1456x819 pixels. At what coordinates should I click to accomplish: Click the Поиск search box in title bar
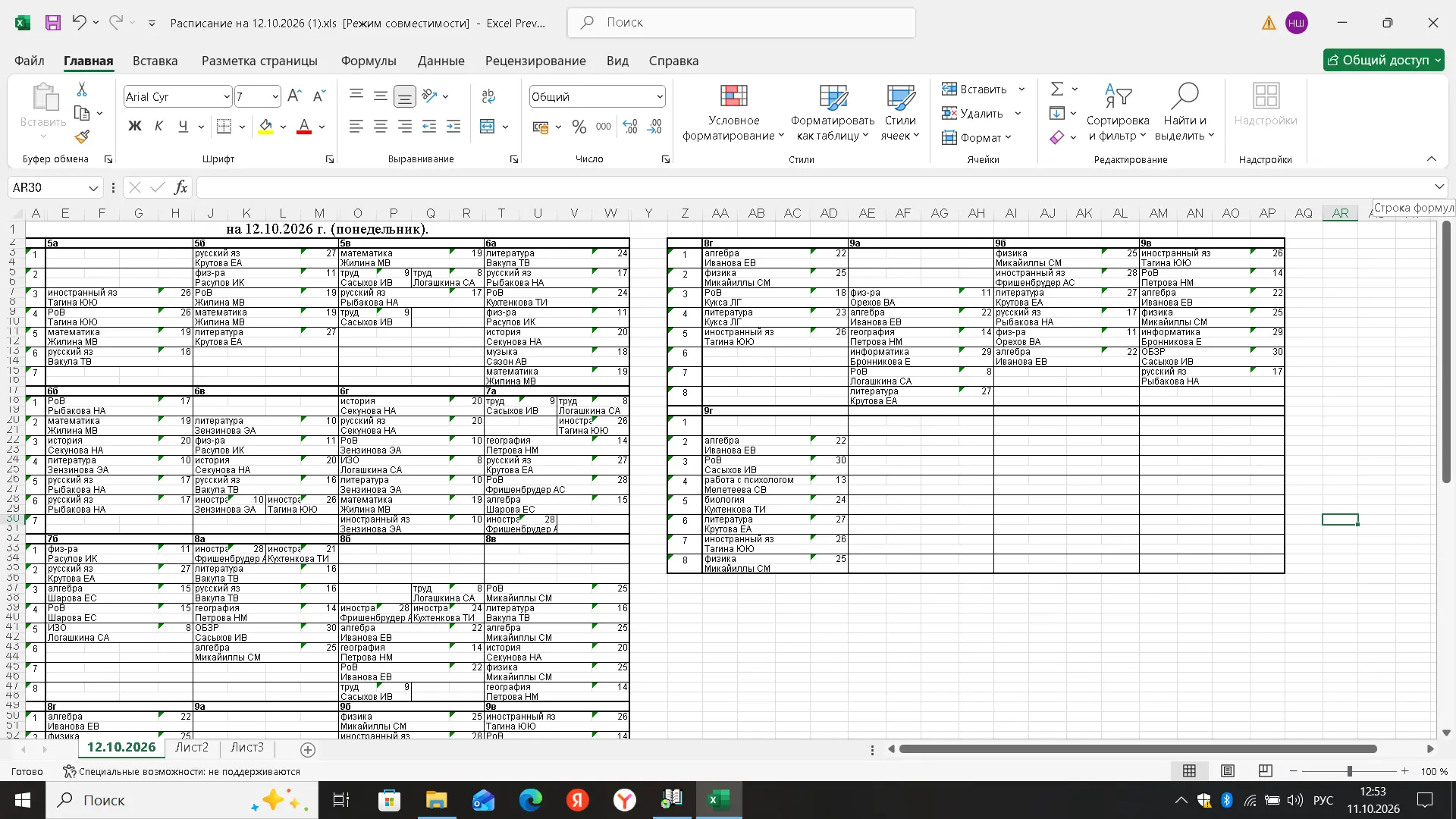pyautogui.click(x=741, y=23)
